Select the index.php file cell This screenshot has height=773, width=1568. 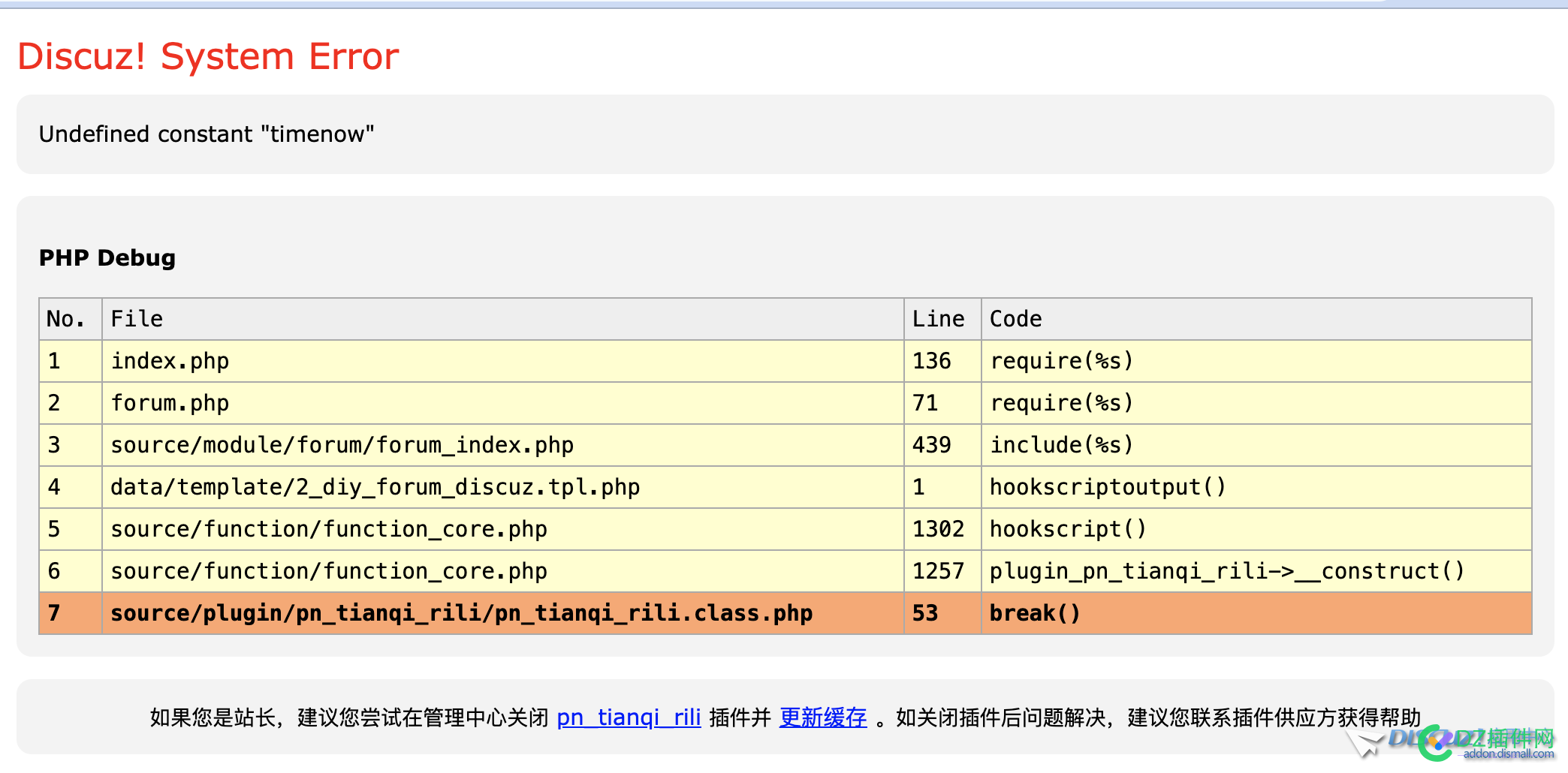[x=503, y=361]
